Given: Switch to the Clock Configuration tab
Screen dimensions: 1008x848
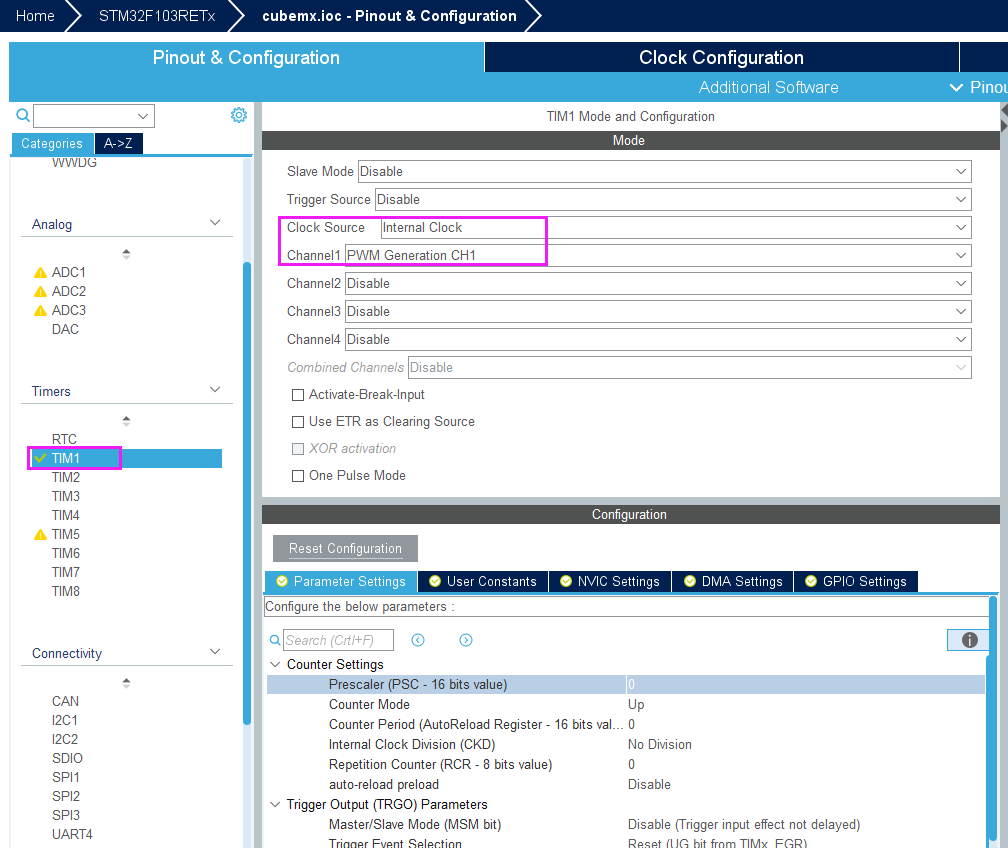Looking at the screenshot, I should (721, 58).
